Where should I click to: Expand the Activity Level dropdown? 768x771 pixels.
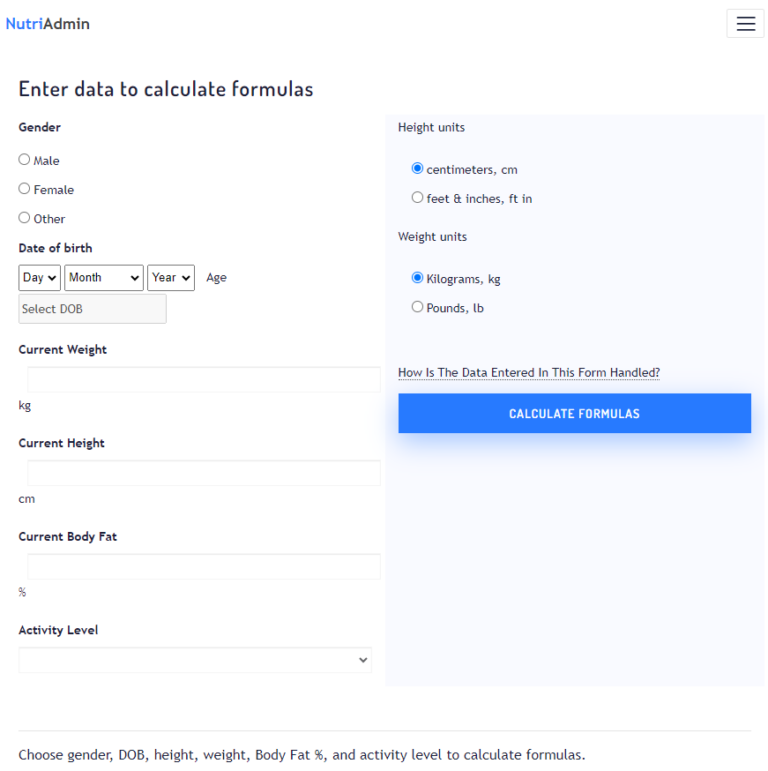[x=195, y=660]
